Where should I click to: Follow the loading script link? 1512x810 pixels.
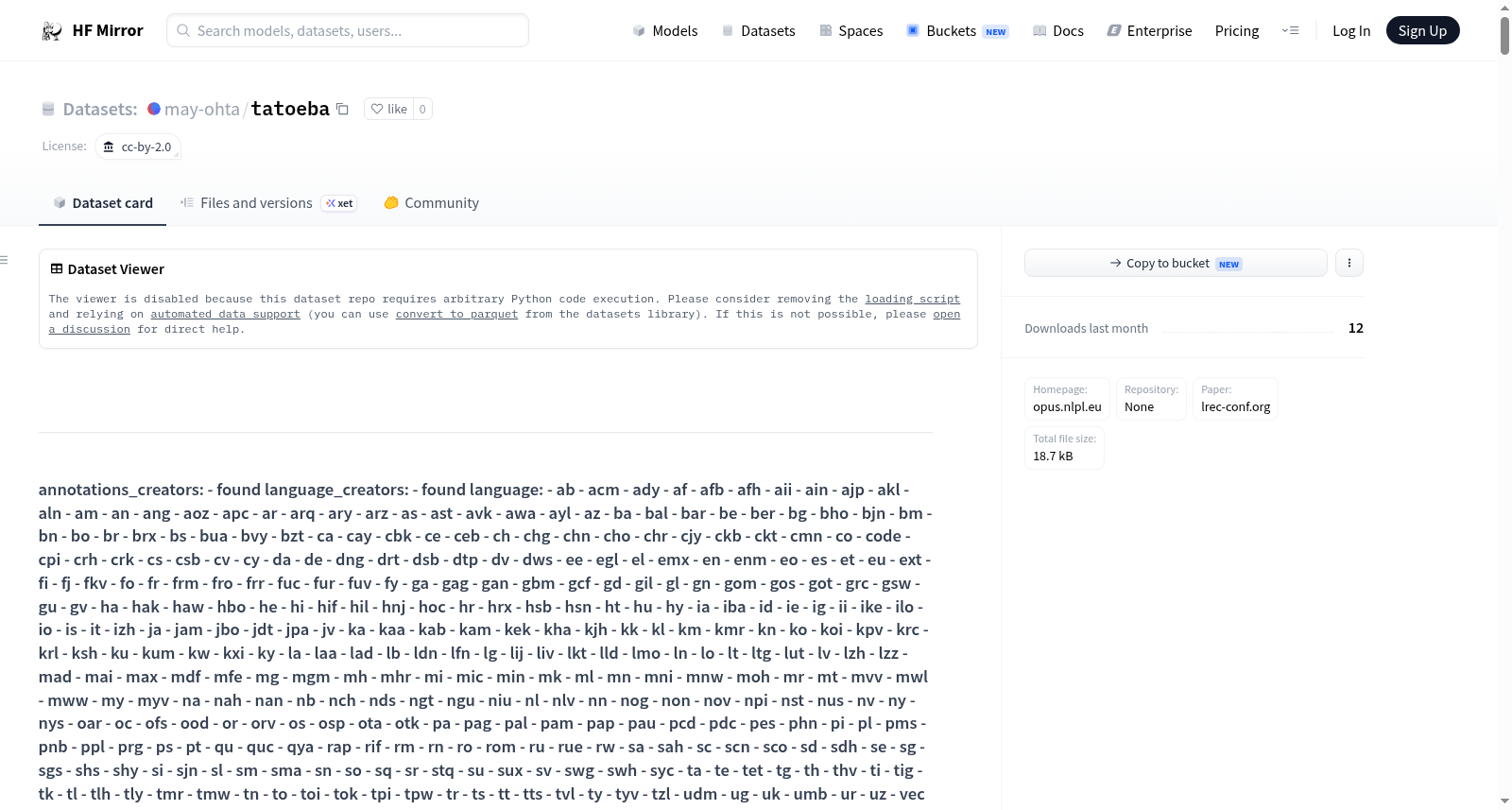point(912,299)
